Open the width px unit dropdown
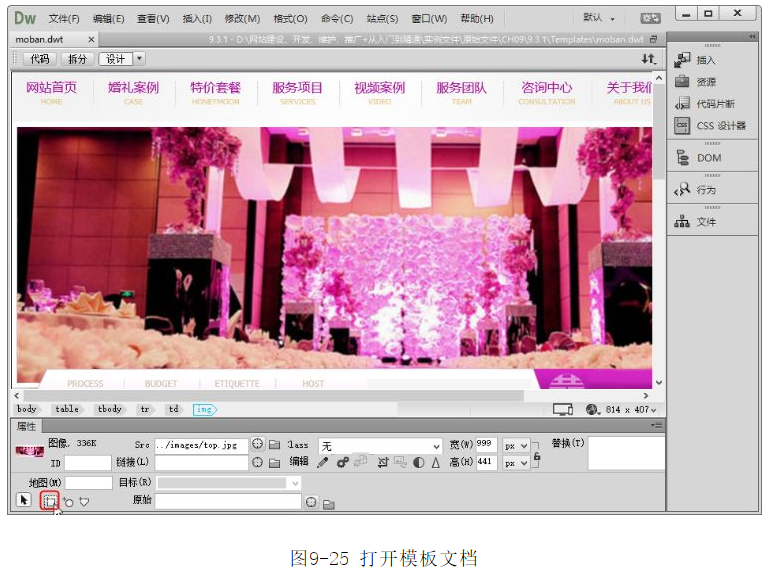The image size is (770, 571). click(516, 445)
